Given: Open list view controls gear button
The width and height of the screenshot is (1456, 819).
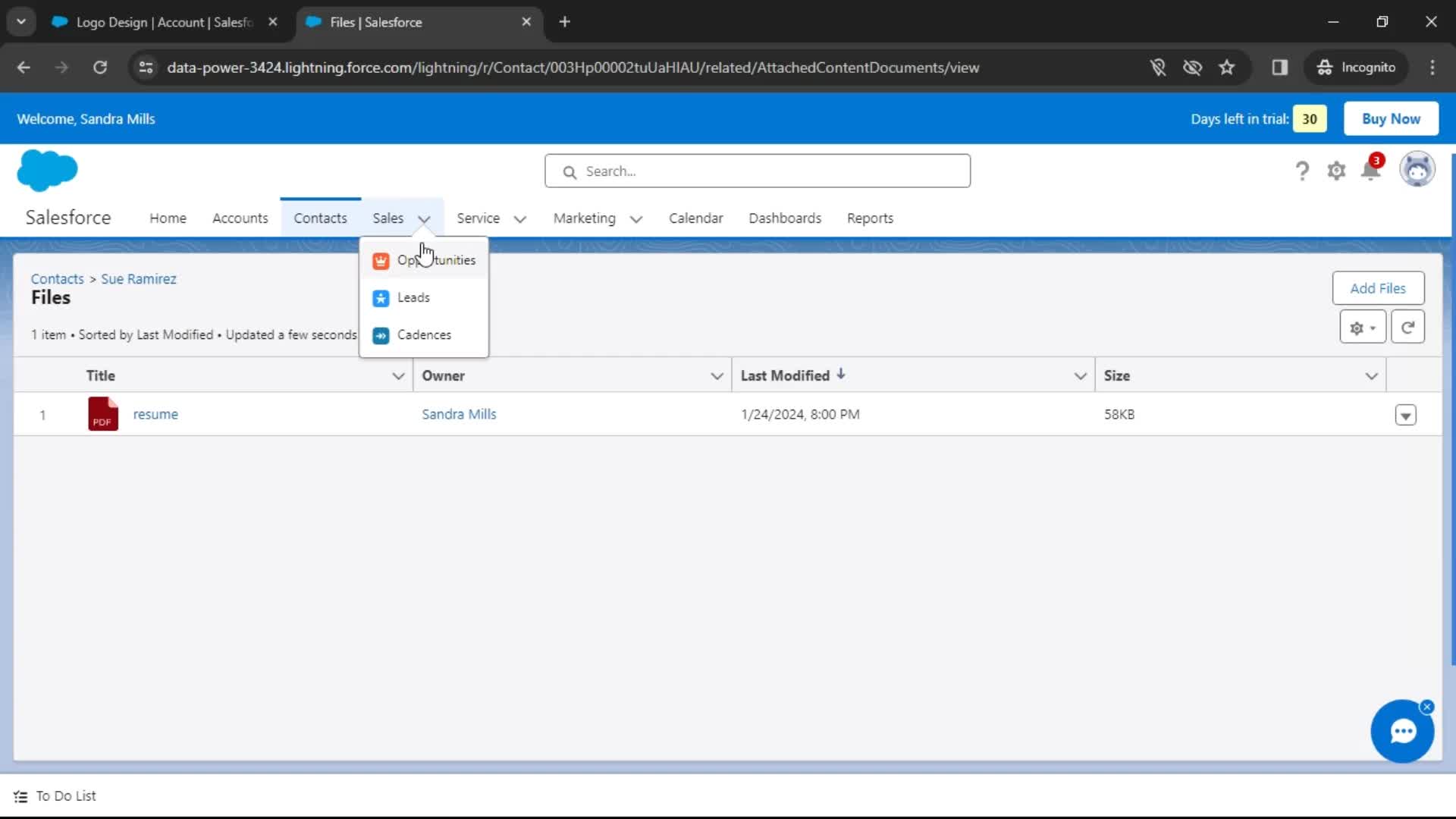Looking at the screenshot, I should (1363, 328).
